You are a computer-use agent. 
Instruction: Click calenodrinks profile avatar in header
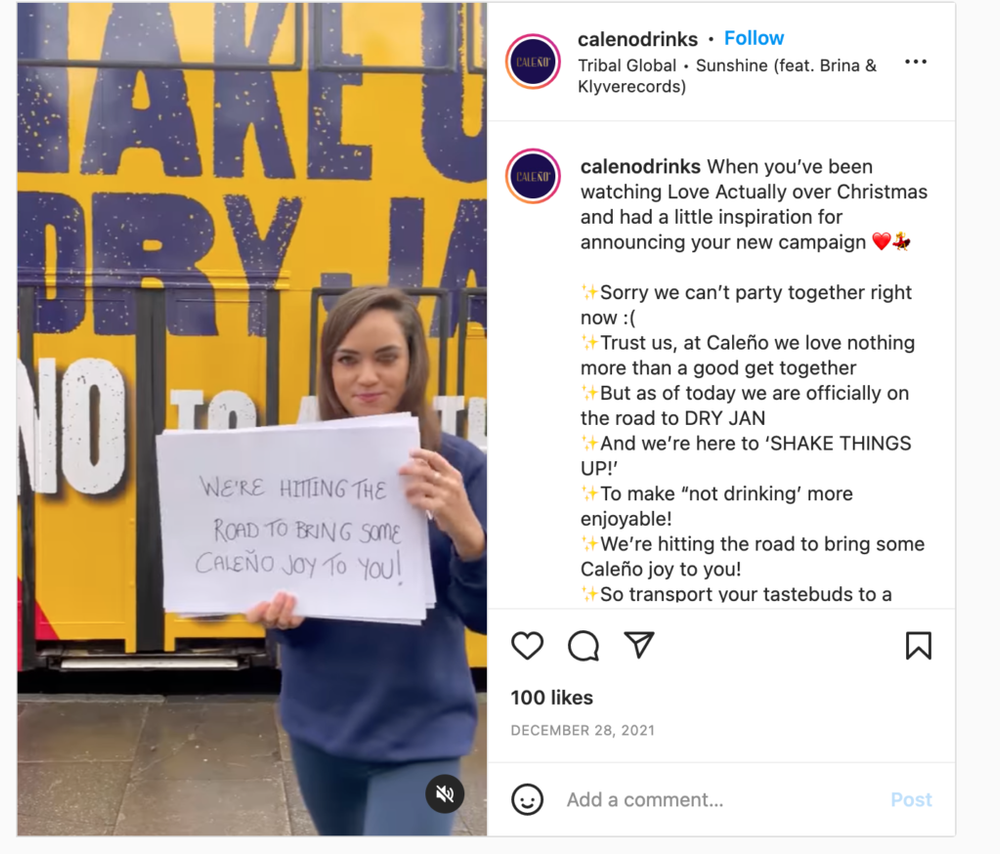pos(533,62)
